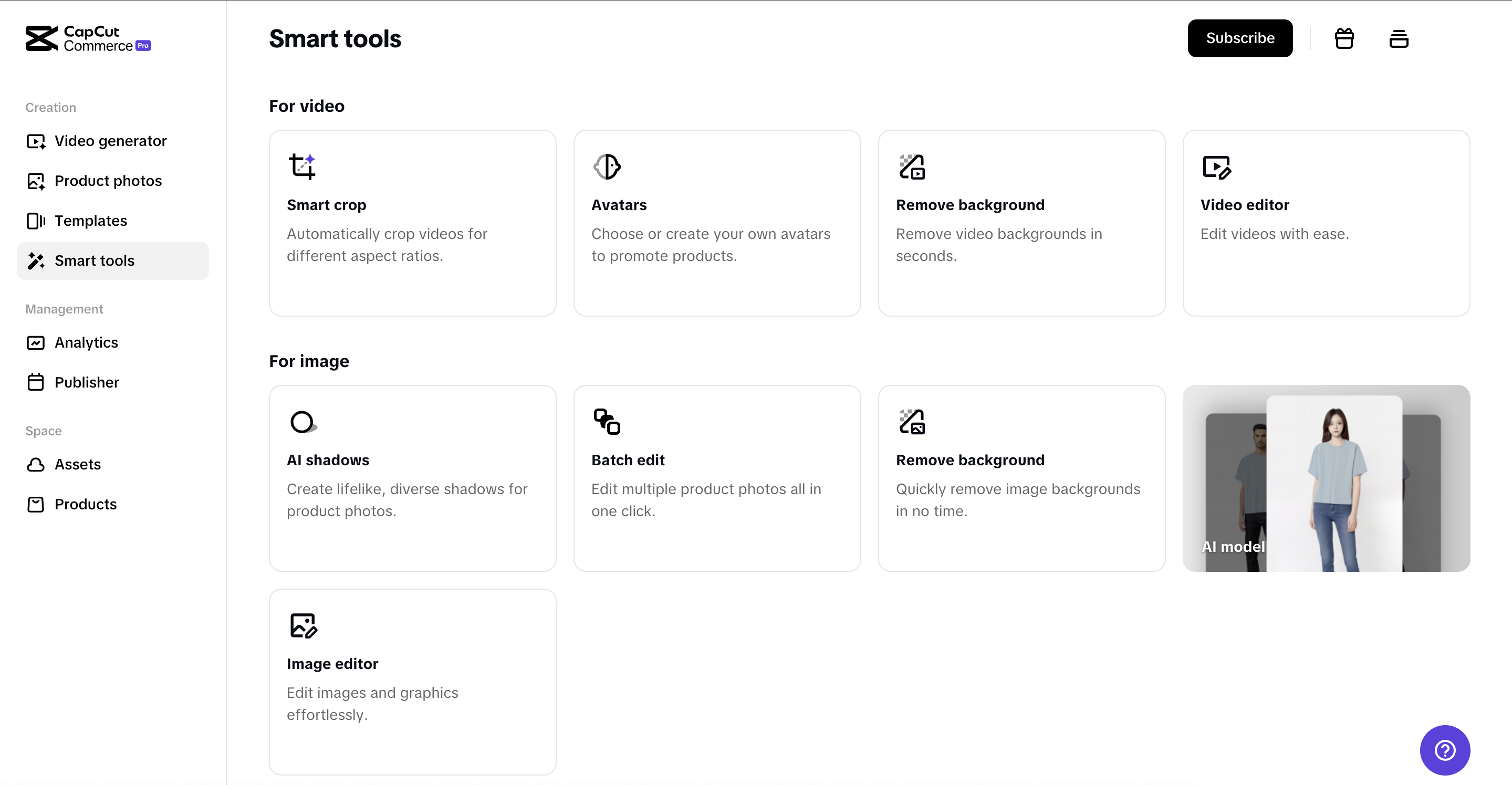Click the AI shadows circle icon
This screenshot has width=1512, height=785.
tap(303, 421)
